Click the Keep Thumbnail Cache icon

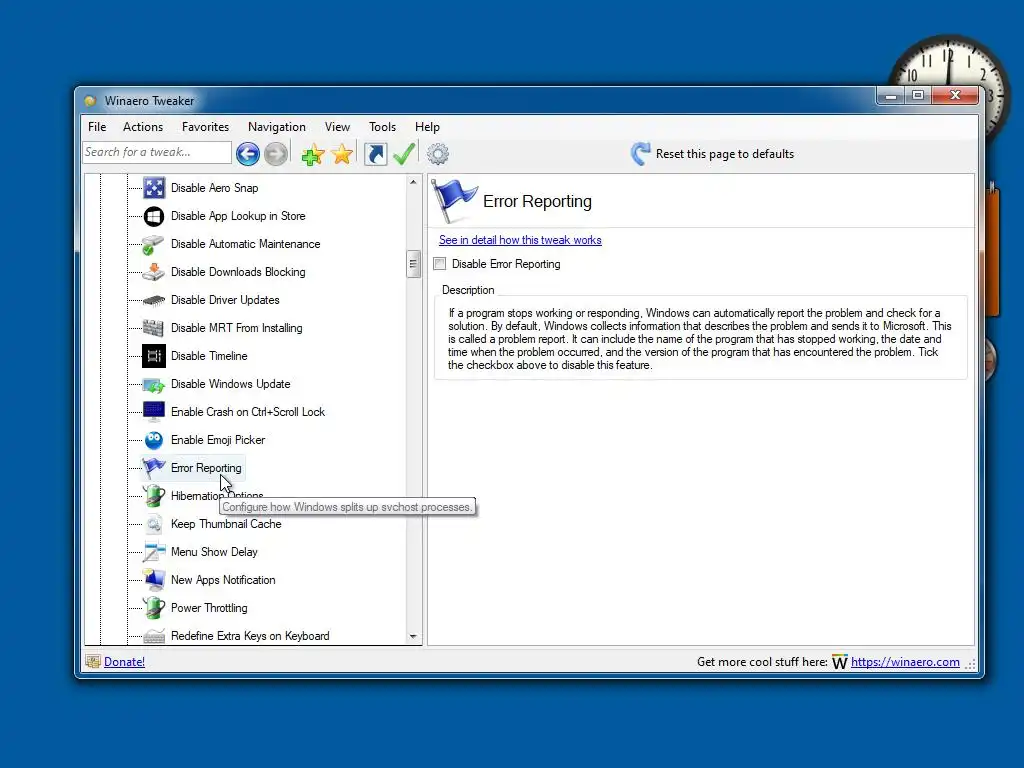click(x=154, y=524)
